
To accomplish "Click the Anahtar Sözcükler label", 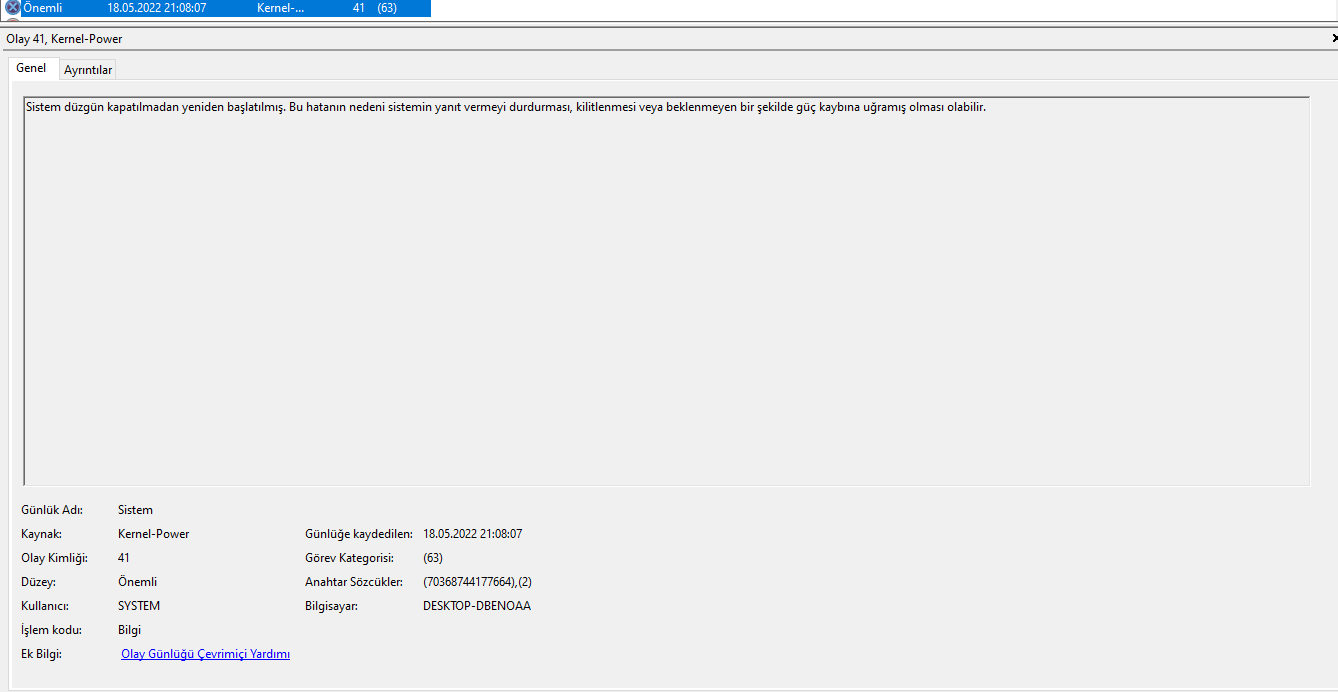I will [x=354, y=582].
